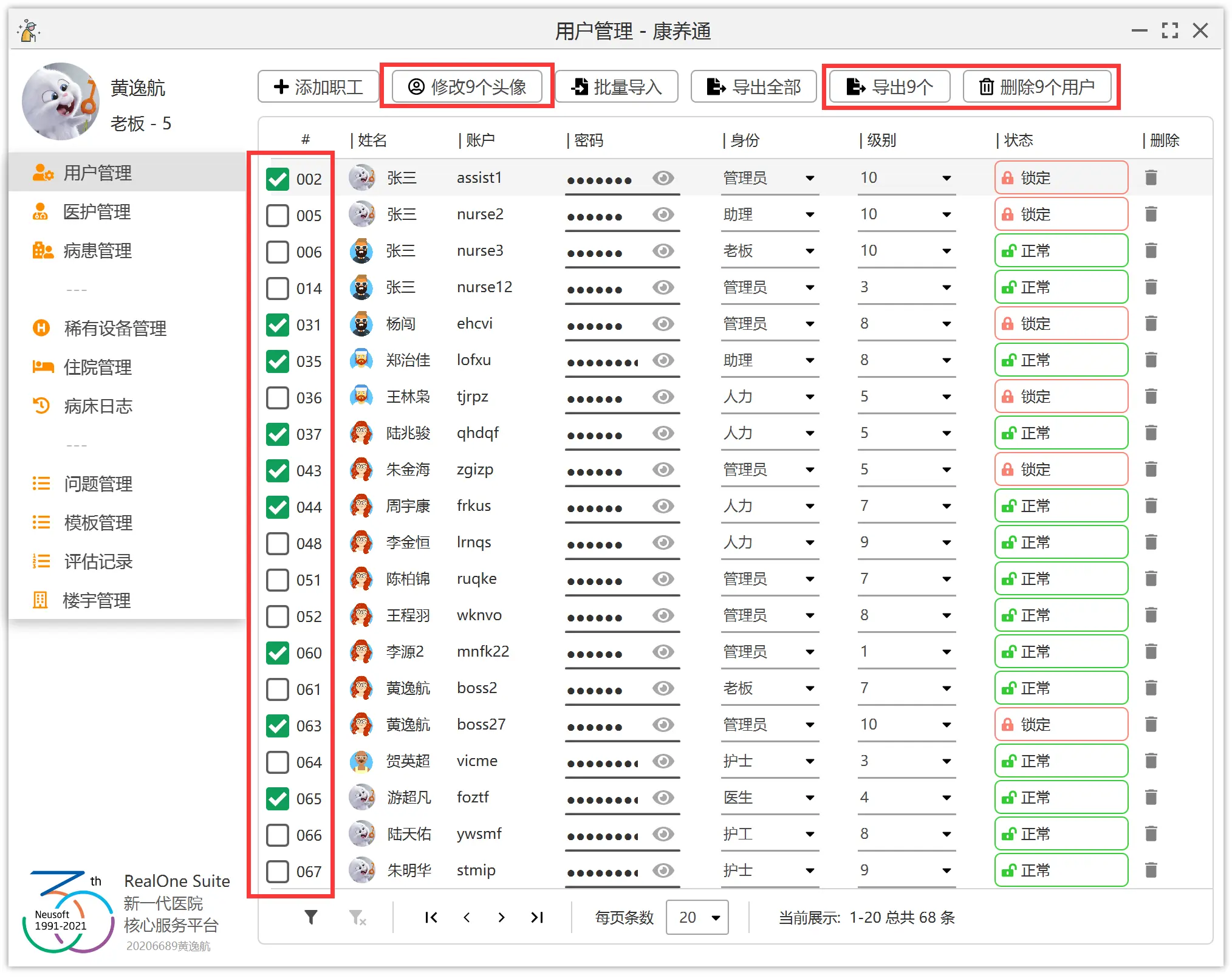Expand the 身份 dropdown for nurse3
The height and width of the screenshot is (978, 1232).
(x=809, y=251)
